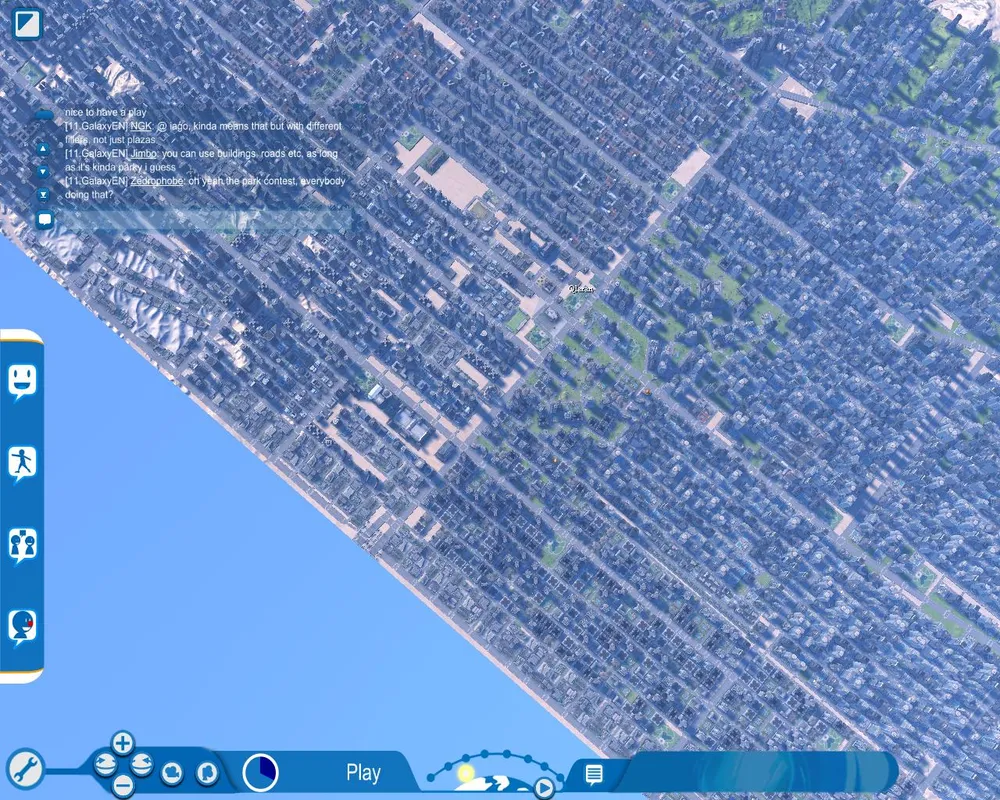This screenshot has width=1000, height=800.
Task: Play the day-night cycle
Action: tap(543, 789)
